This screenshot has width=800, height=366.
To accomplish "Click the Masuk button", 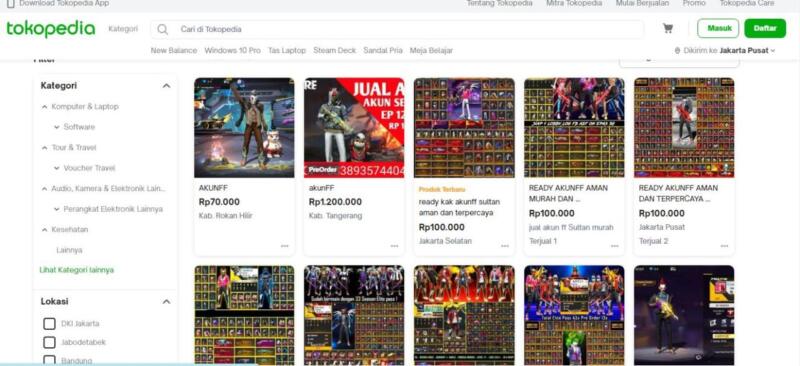I will (718, 29).
